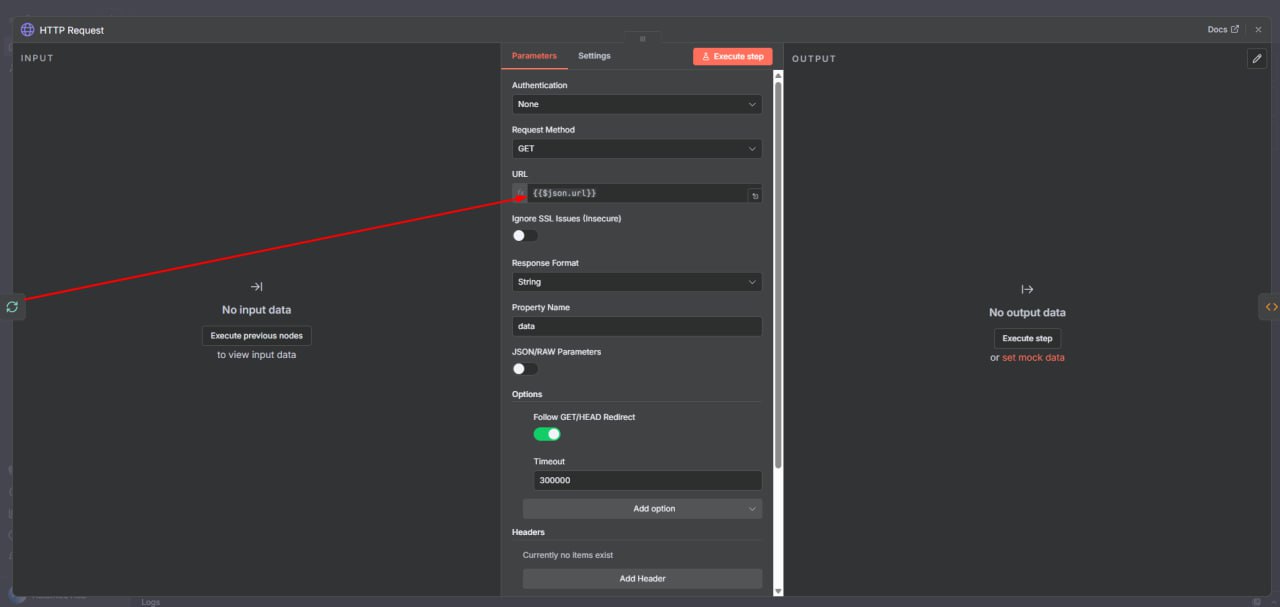The height and width of the screenshot is (607, 1280).
Task: Switch to the Settings tab
Action: click(x=594, y=56)
